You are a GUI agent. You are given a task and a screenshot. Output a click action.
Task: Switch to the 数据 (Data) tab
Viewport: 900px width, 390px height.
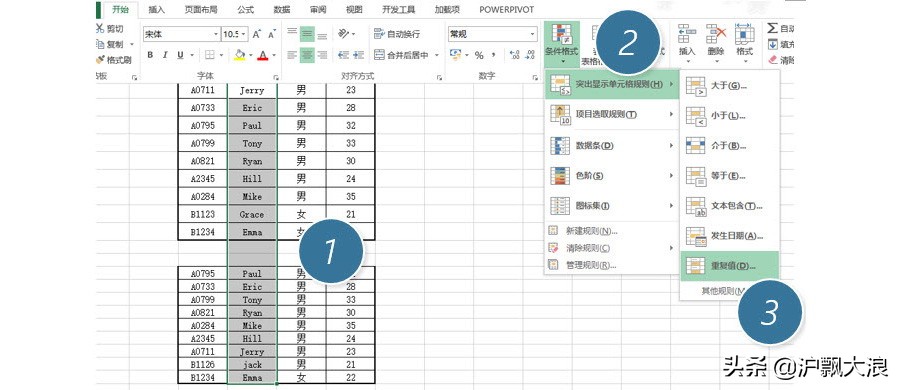pyautogui.click(x=282, y=10)
